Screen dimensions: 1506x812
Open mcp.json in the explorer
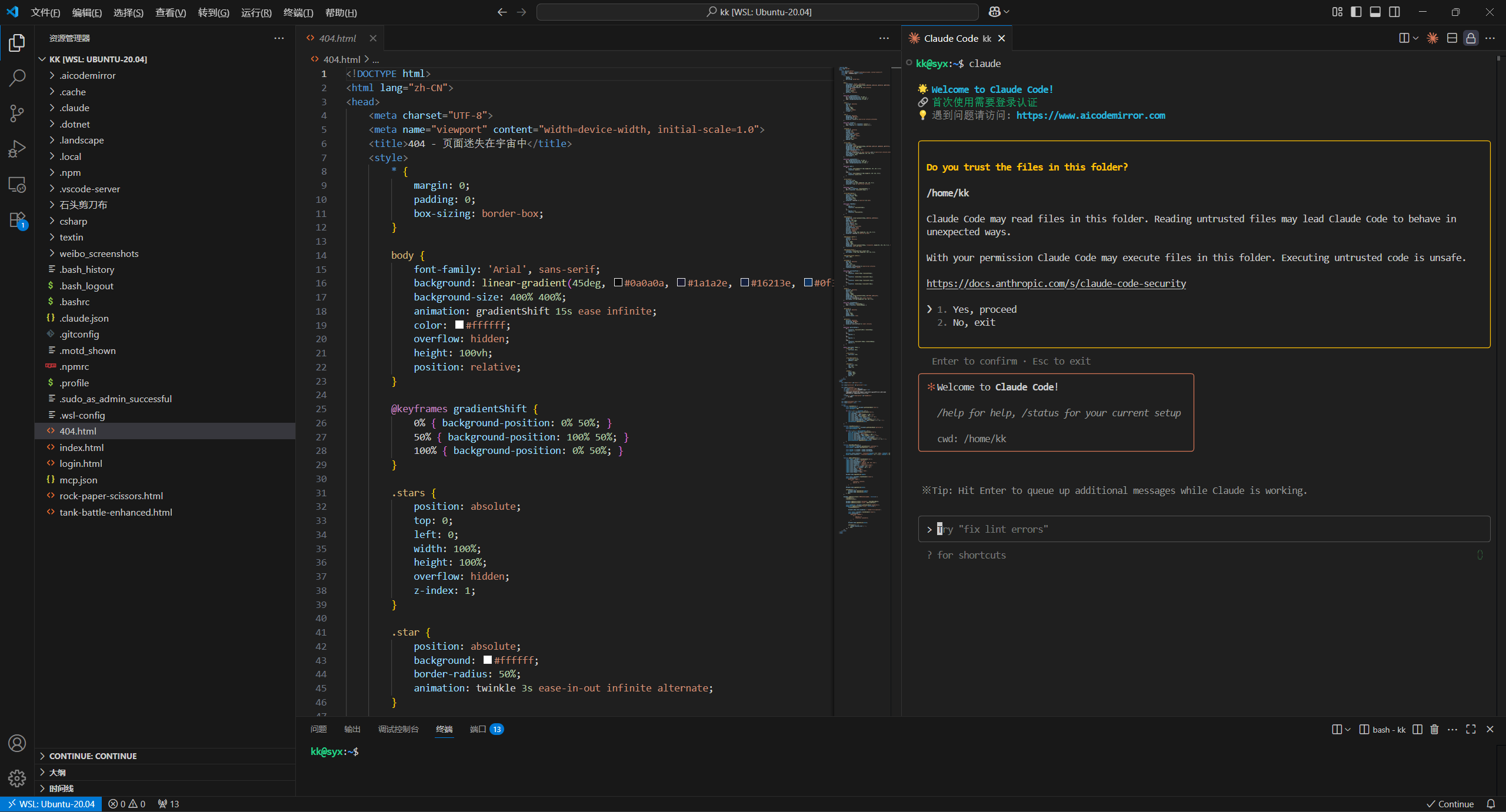(165, 480)
